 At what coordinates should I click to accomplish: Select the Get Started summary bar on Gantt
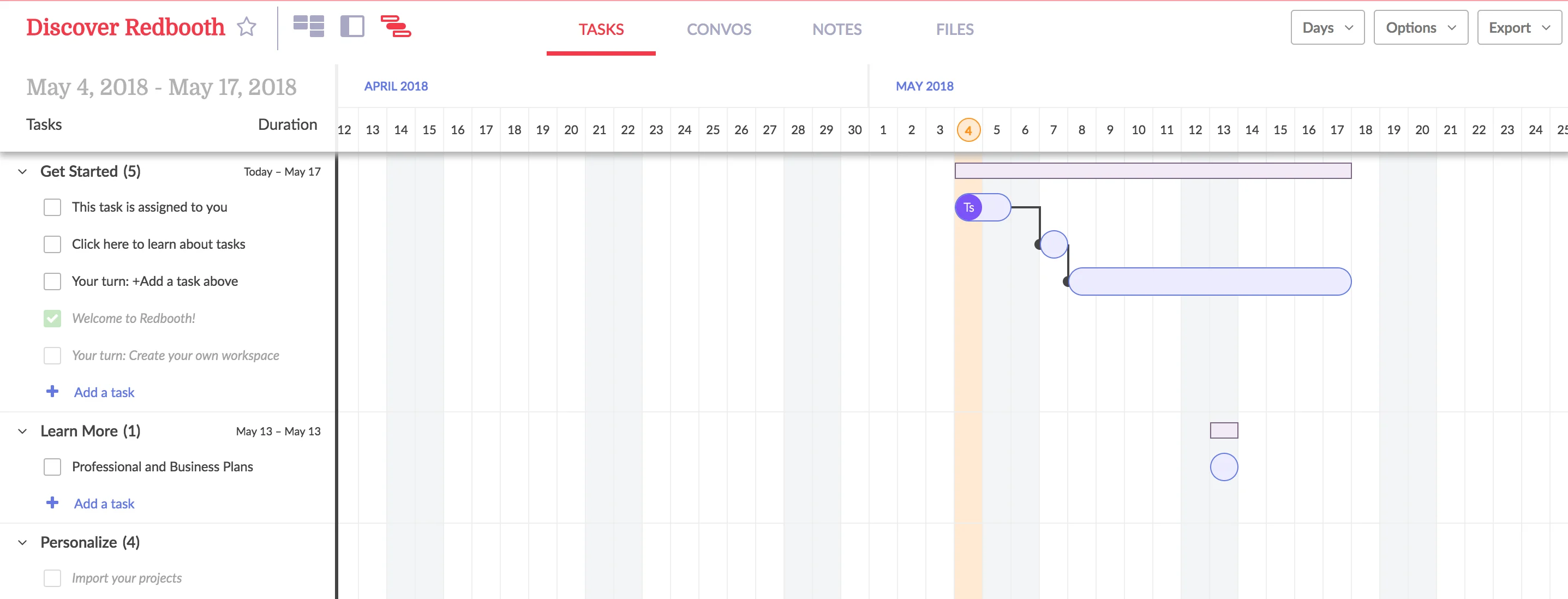point(1153,171)
